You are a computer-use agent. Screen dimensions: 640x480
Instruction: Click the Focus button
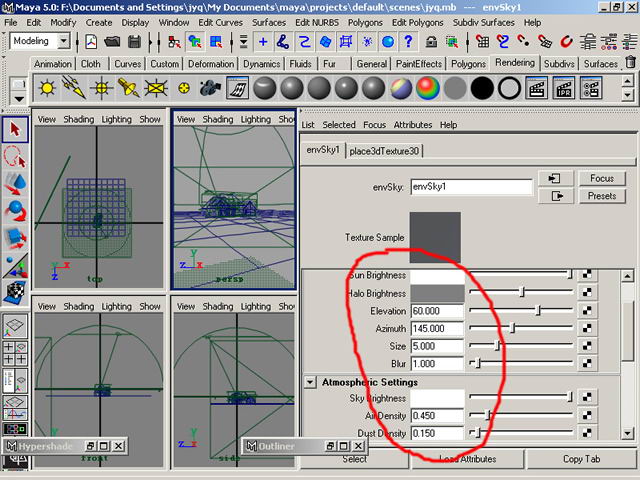602,178
